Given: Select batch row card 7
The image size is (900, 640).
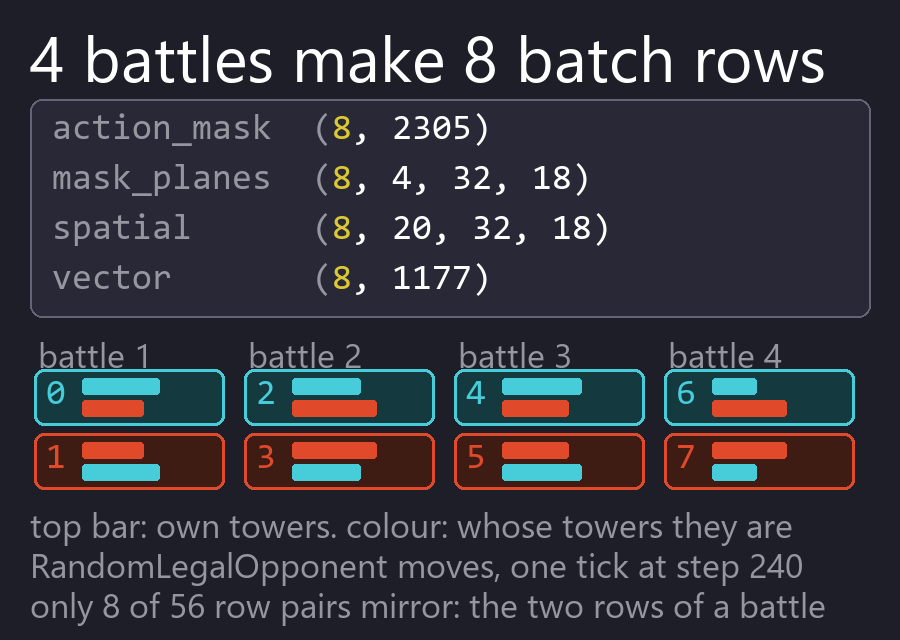Looking at the screenshot, I should 759,461.
